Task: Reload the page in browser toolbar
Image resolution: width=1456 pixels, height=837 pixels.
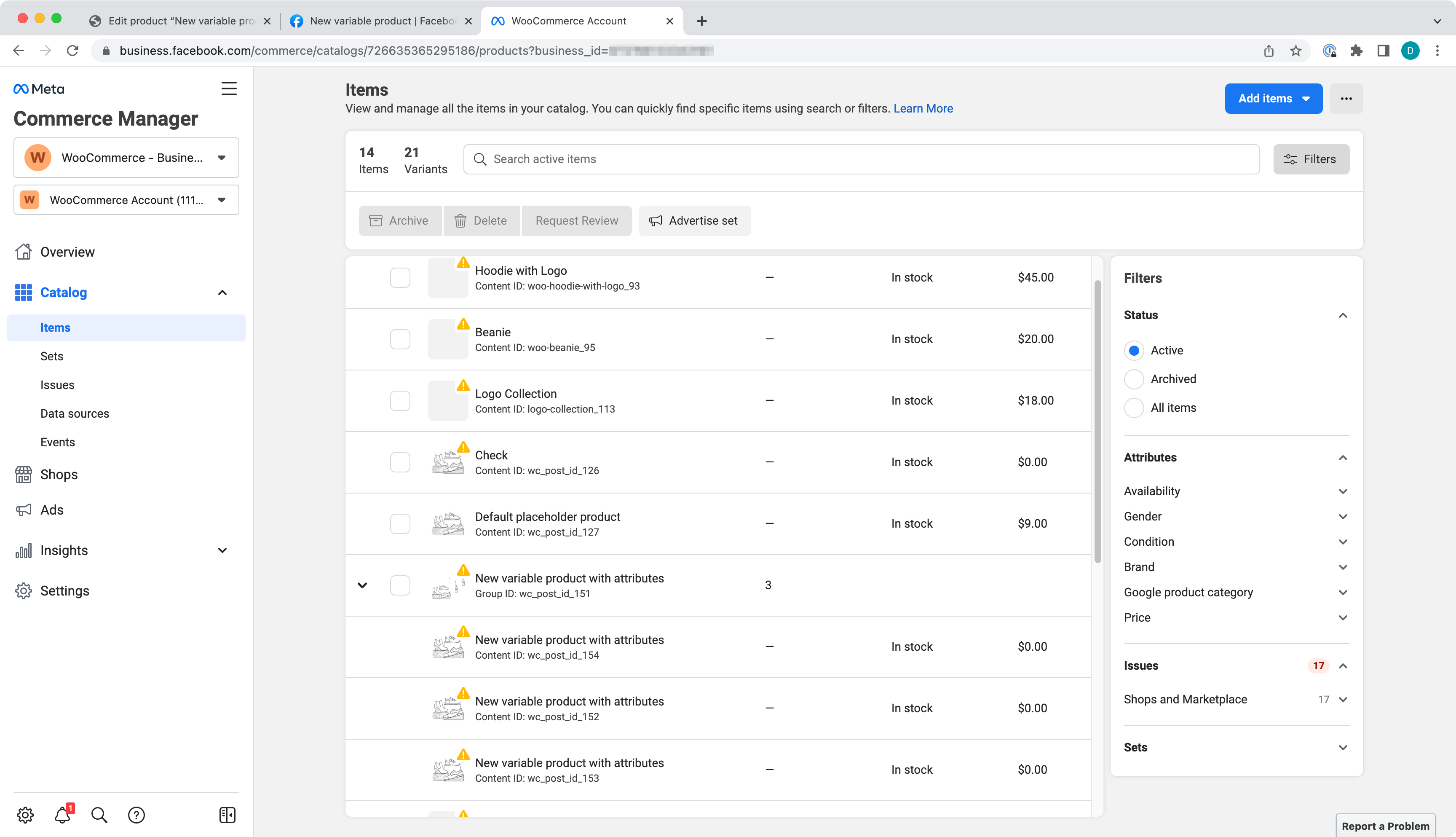Action: [72, 51]
